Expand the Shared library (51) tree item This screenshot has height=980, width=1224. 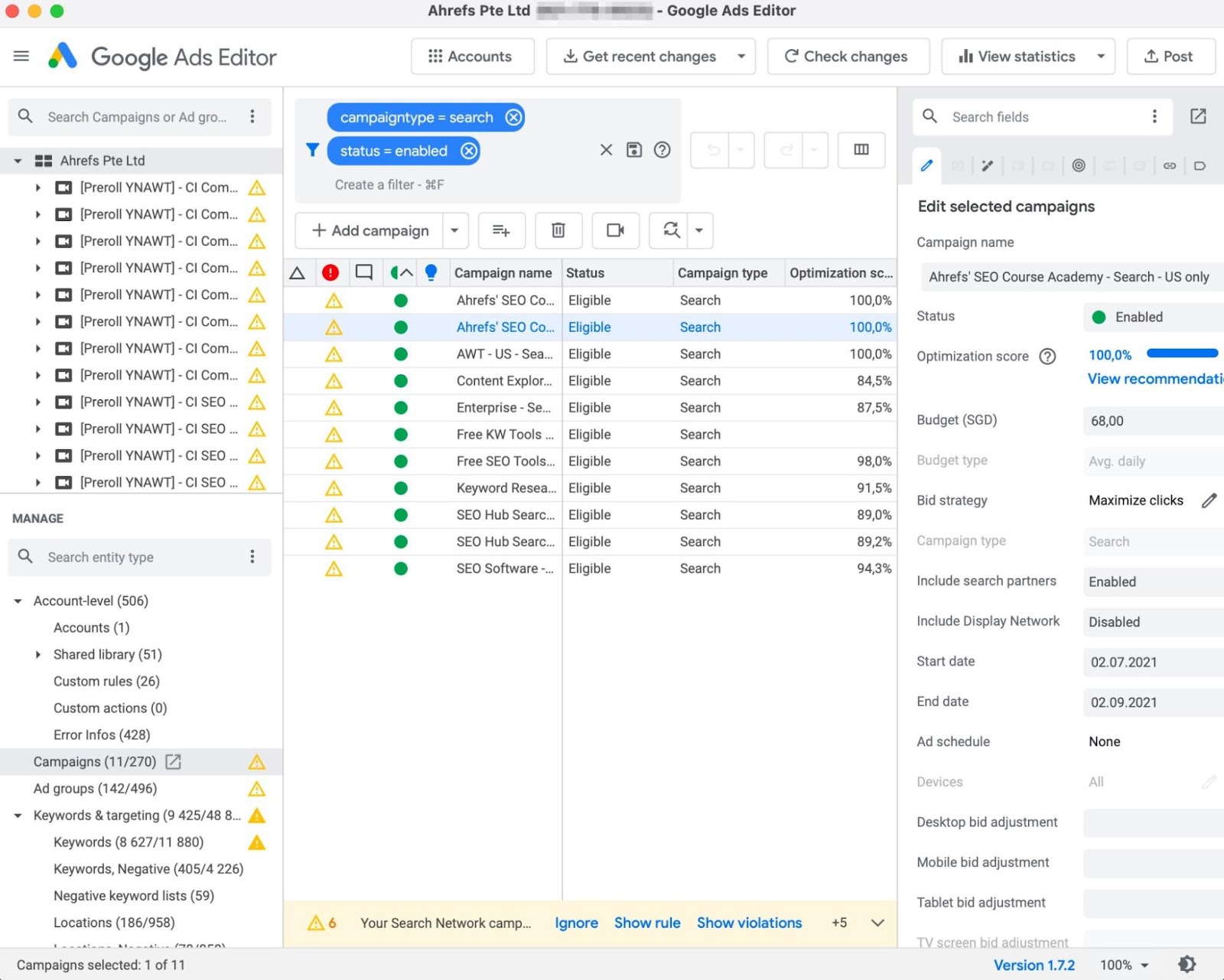click(x=38, y=655)
